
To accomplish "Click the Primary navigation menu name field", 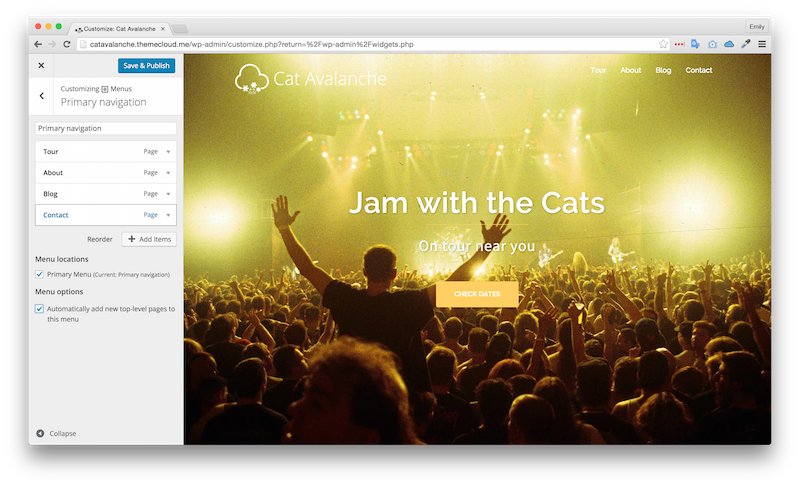I will click(x=106, y=129).
